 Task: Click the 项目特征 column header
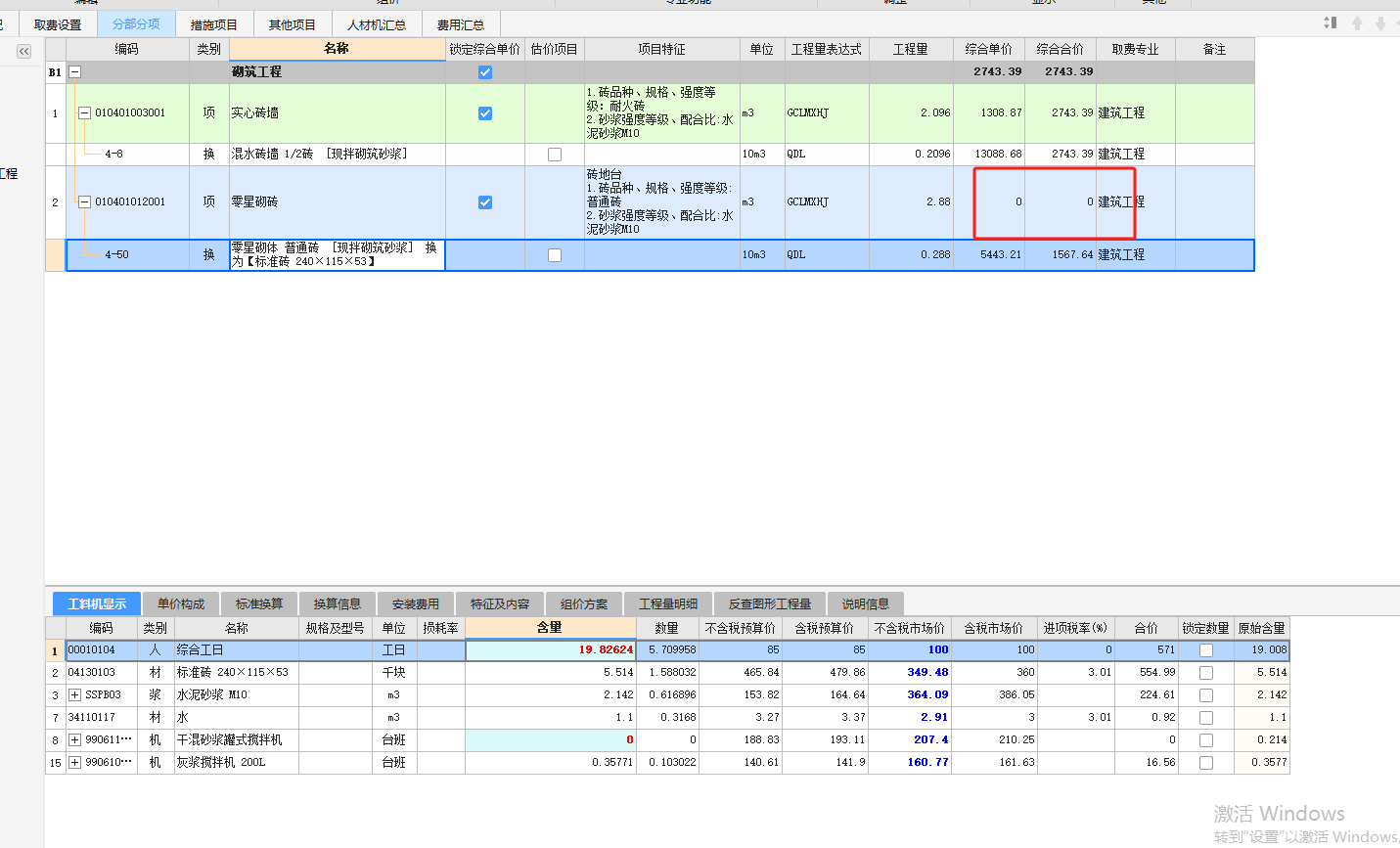pyautogui.click(x=662, y=49)
